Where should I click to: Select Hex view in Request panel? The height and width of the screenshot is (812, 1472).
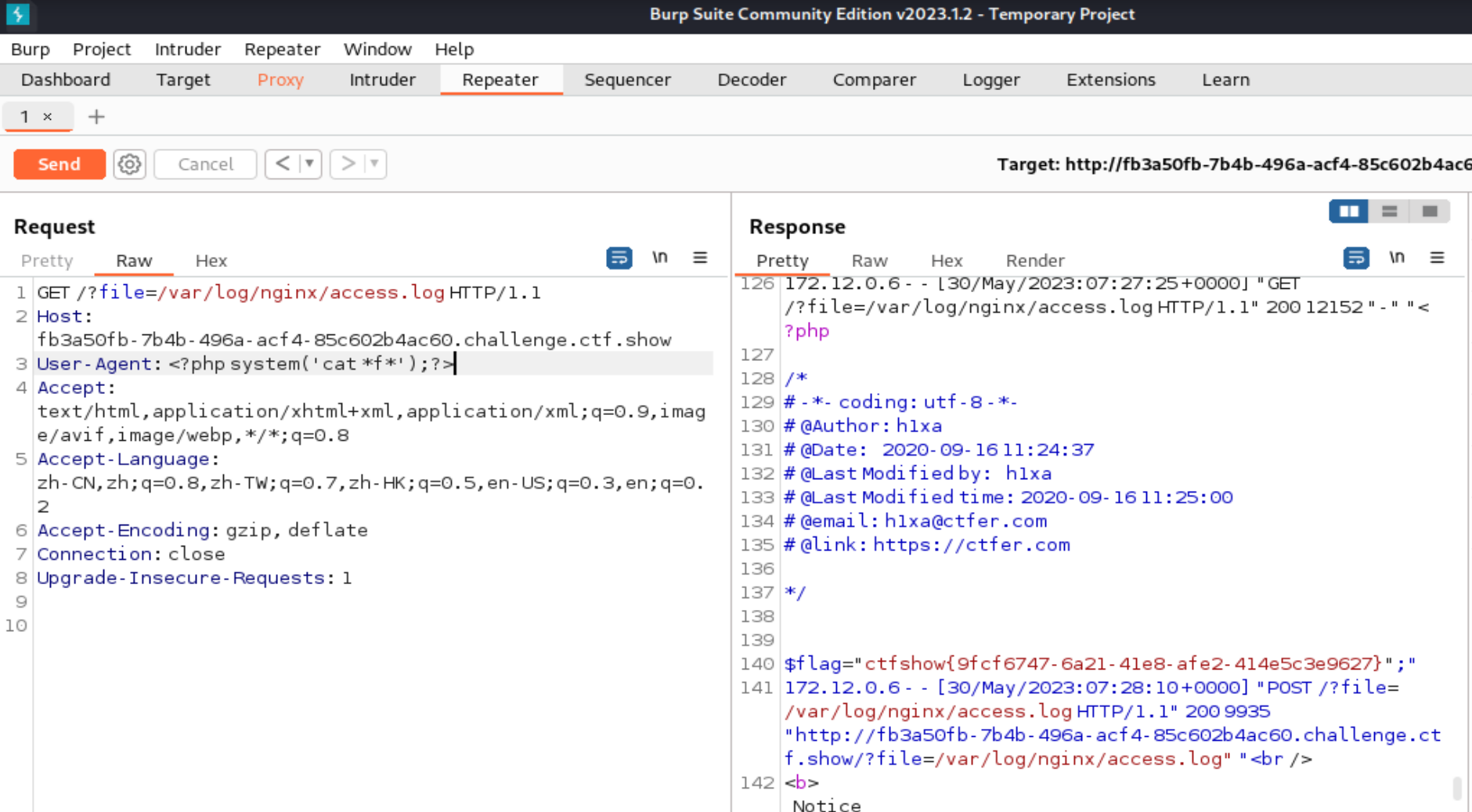(211, 261)
